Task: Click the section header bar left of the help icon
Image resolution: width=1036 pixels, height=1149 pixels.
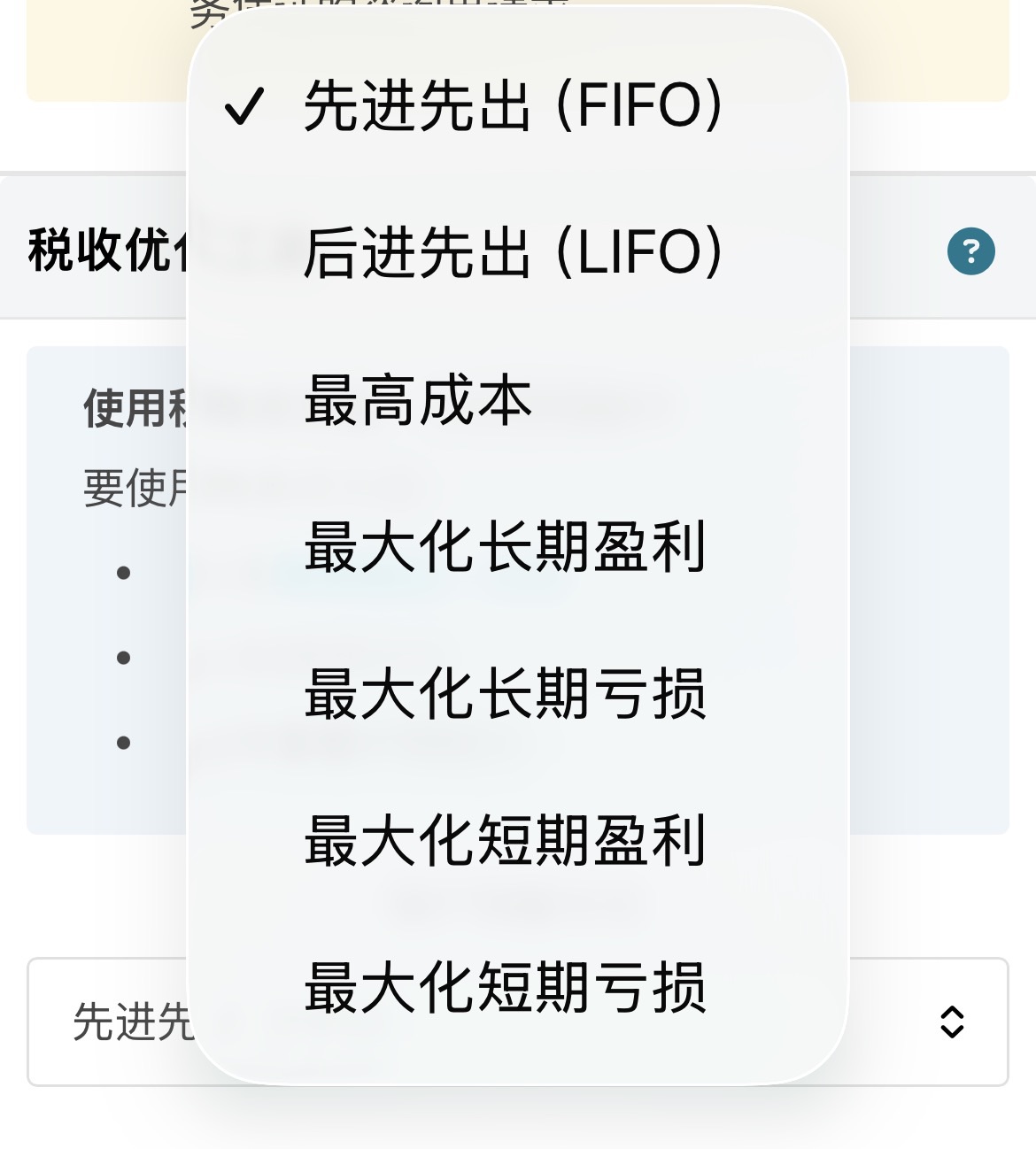Action: click(894, 251)
